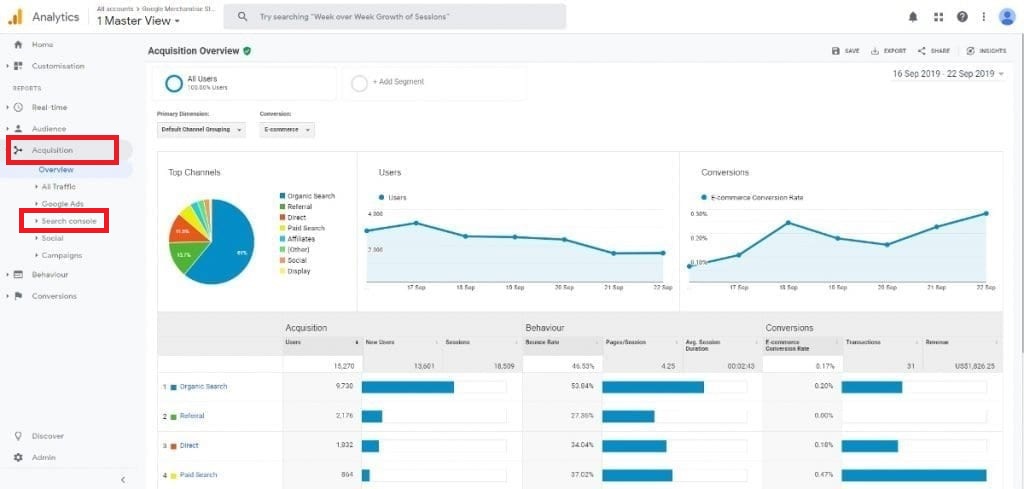Click the Discover lightbulb icon
The width and height of the screenshot is (1024, 489).
(x=18, y=435)
